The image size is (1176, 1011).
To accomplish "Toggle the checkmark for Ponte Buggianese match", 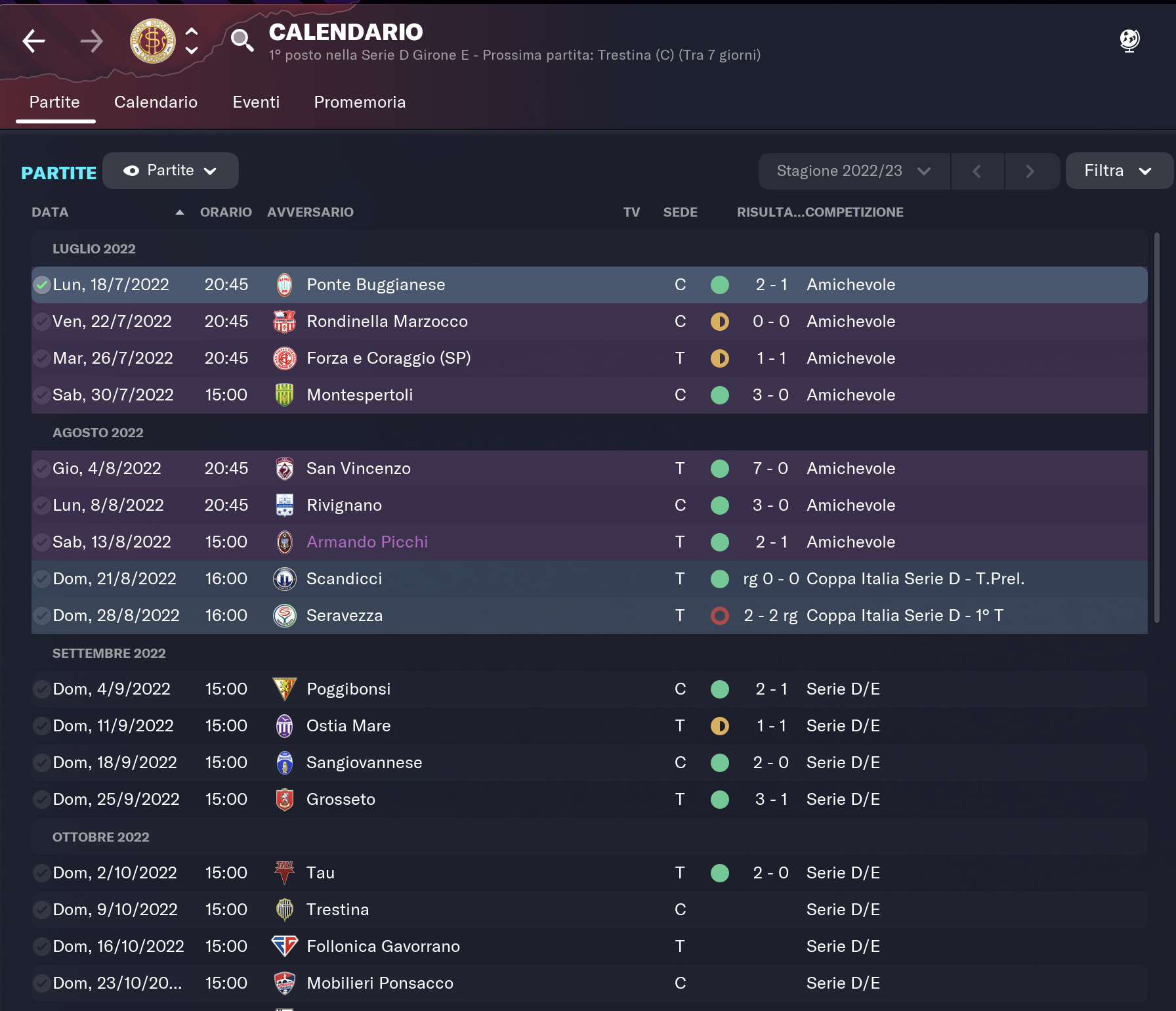I will click(x=42, y=285).
